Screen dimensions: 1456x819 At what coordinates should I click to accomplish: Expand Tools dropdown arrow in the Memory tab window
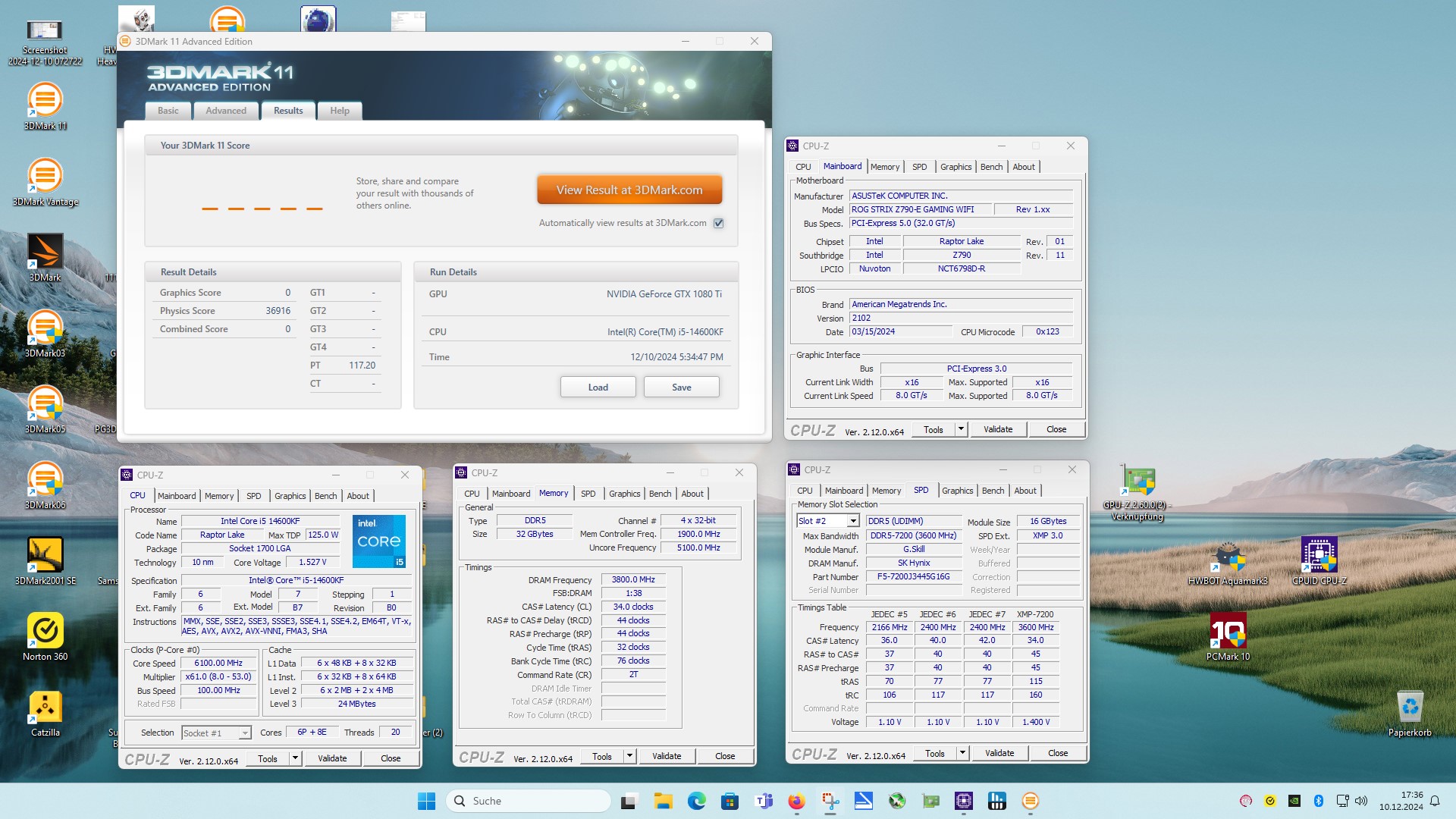click(x=629, y=756)
